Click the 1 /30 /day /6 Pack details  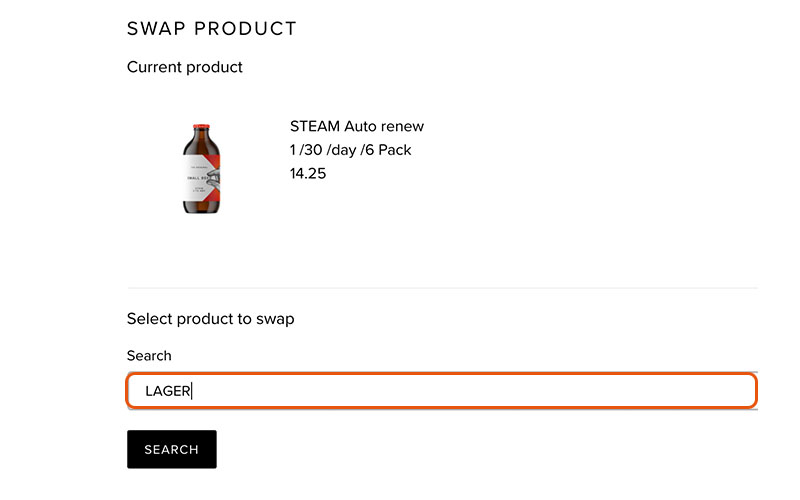point(351,150)
